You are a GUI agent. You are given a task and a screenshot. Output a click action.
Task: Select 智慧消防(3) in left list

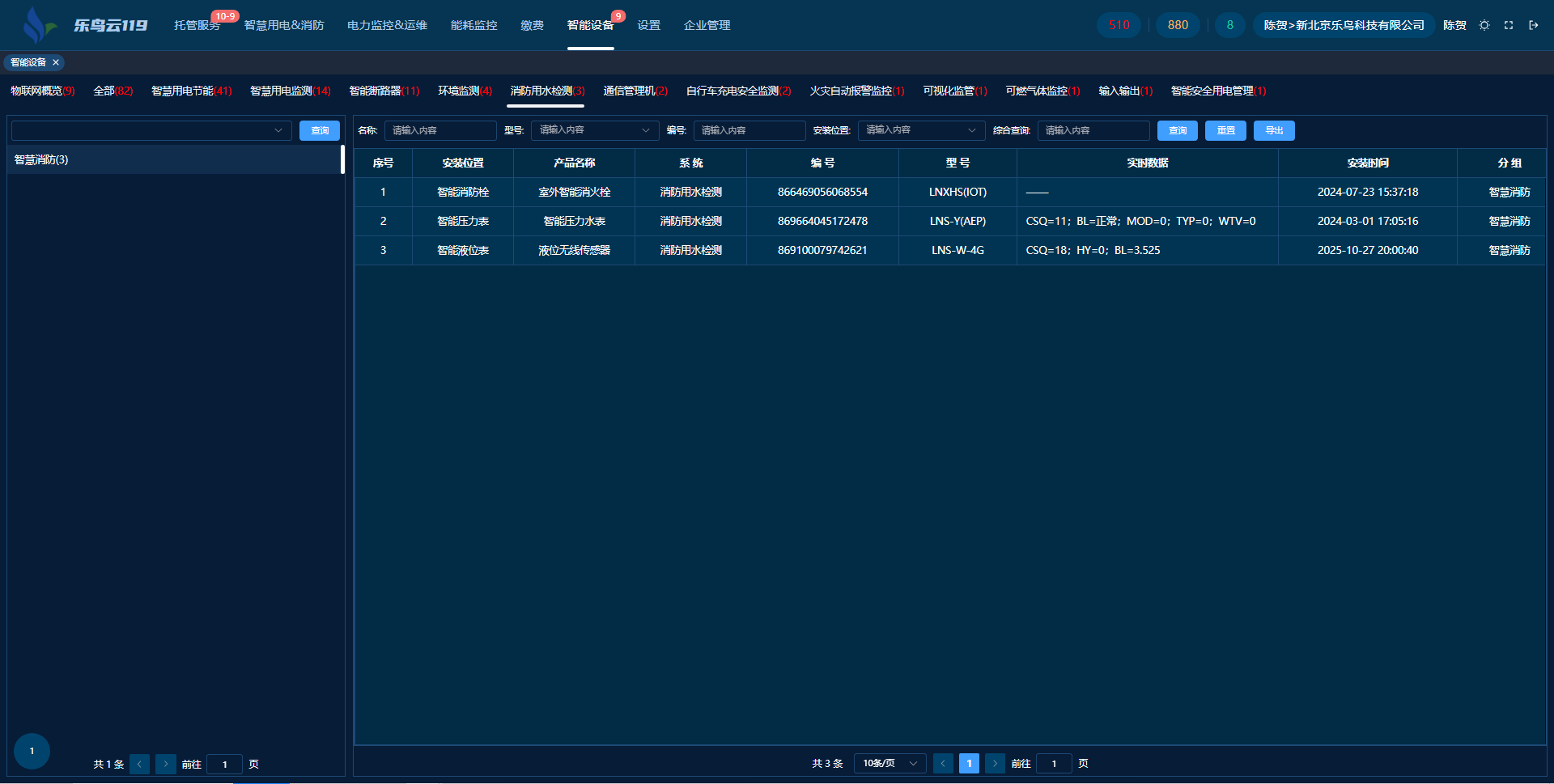(x=41, y=159)
